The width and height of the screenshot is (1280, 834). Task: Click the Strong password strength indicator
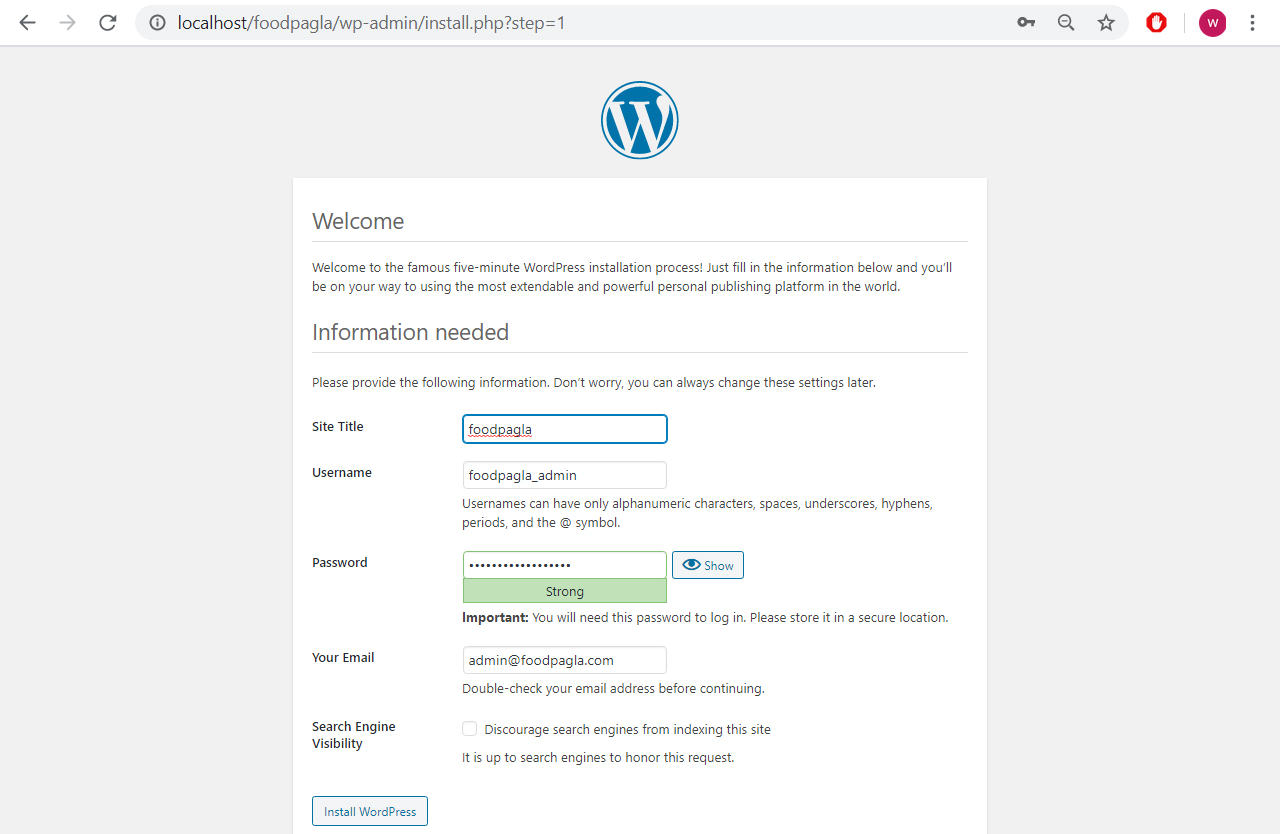tap(564, 591)
